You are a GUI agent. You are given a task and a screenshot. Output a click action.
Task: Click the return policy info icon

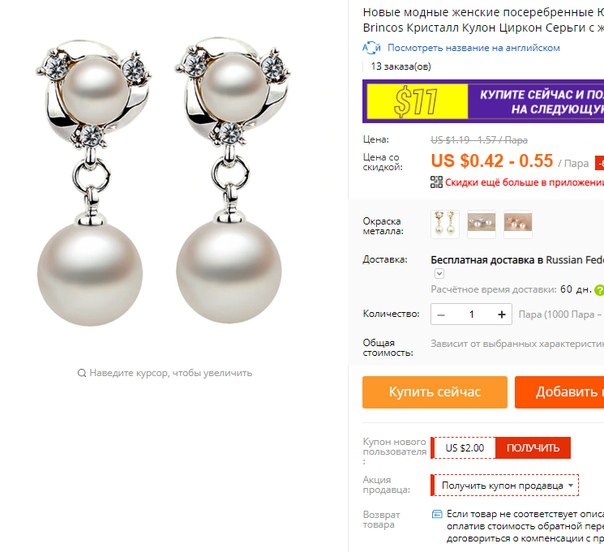437,514
